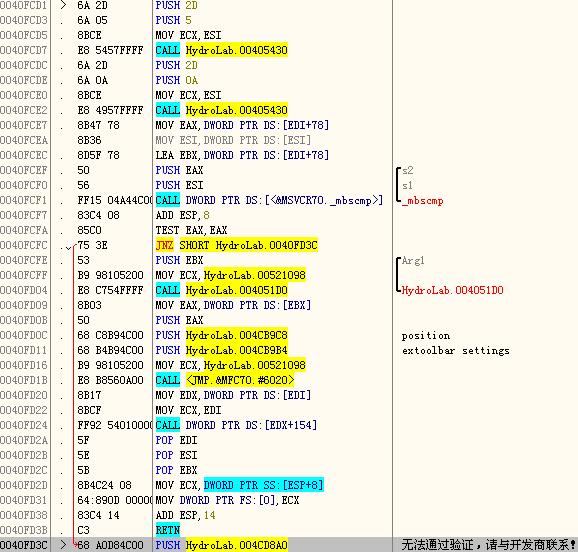The height and width of the screenshot is (552, 578).
Task: Select address 0040FD3C
Action: [24, 545]
